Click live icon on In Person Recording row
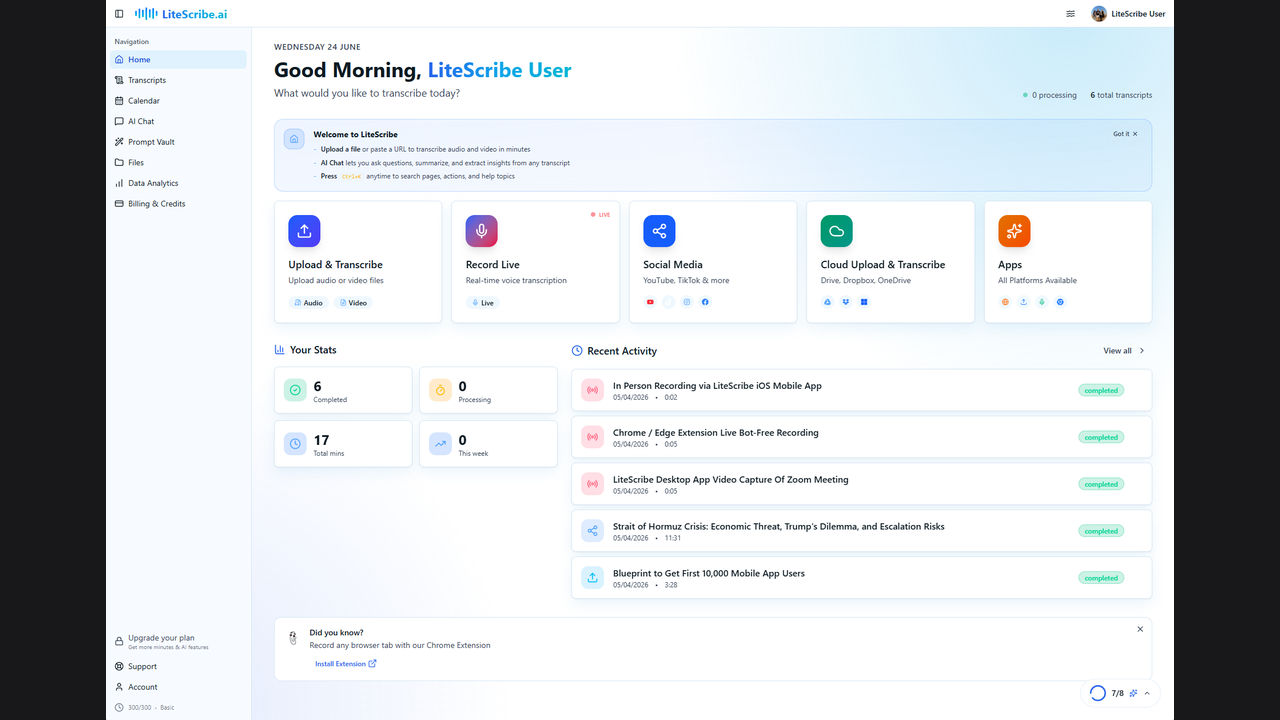Image resolution: width=1280 pixels, height=720 pixels. click(x=592, y=390)
